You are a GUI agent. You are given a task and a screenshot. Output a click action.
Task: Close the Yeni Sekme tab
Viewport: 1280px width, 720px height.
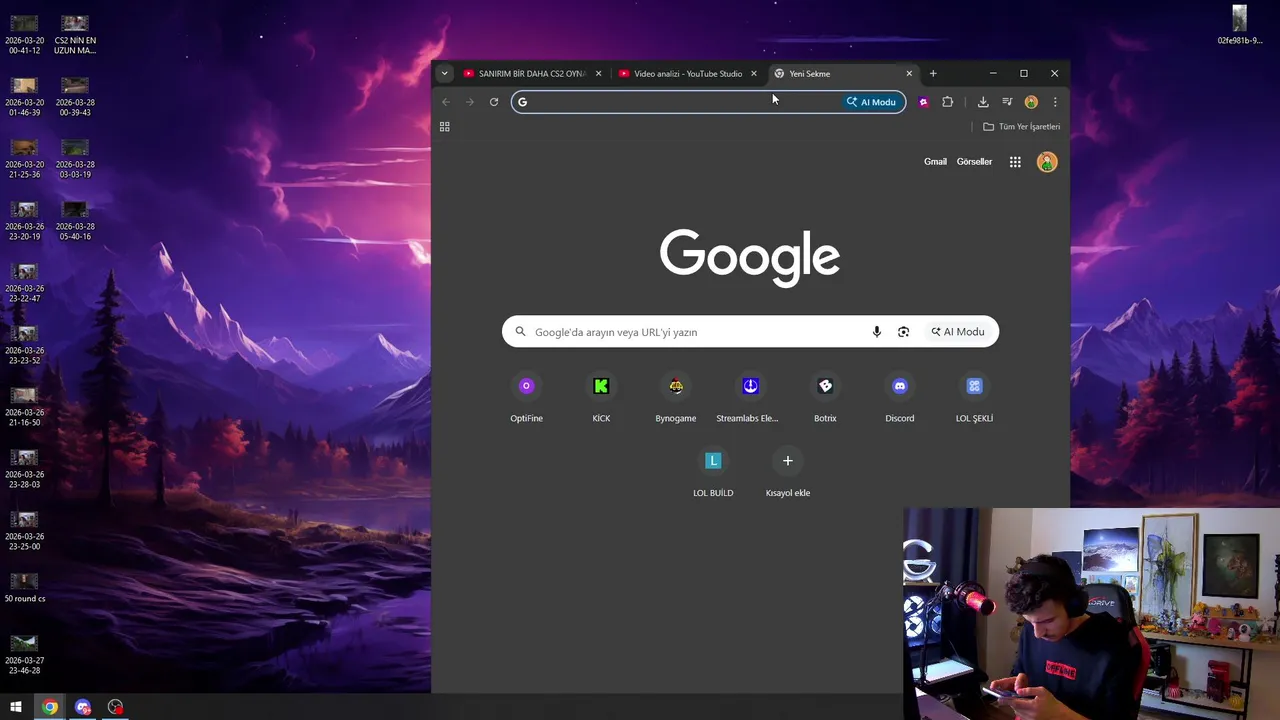909,73
